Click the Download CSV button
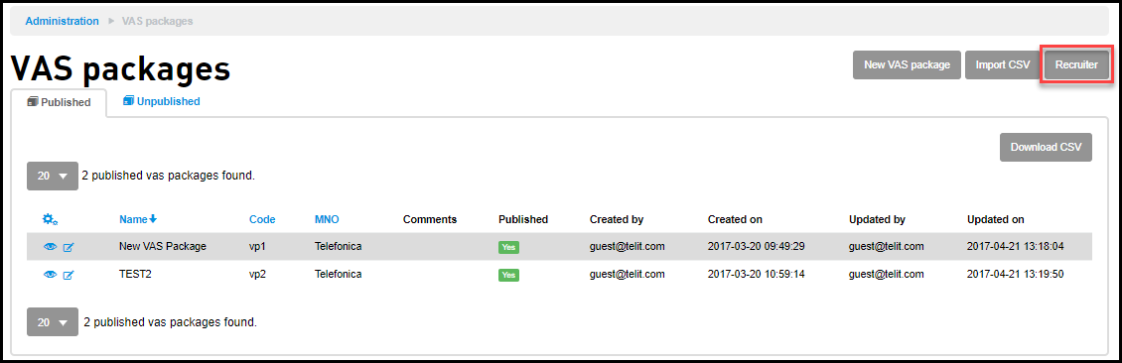 [1045, 147]
